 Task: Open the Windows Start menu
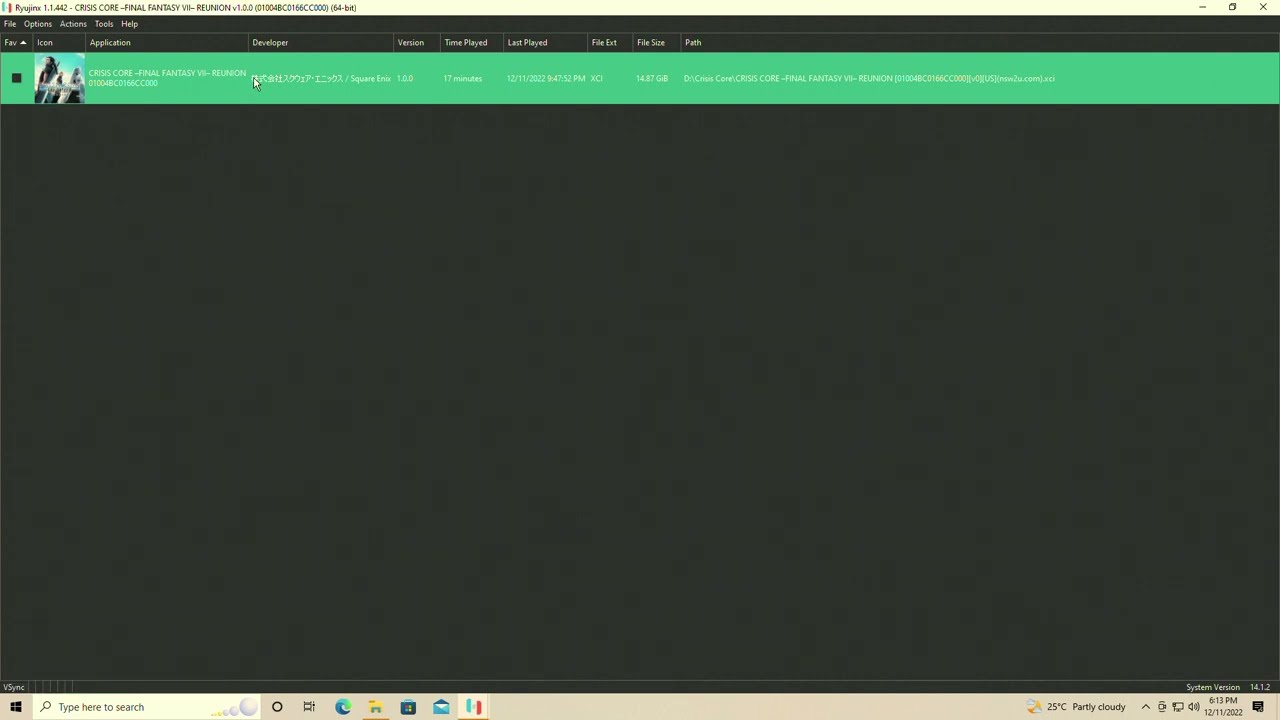pos(16,707)
